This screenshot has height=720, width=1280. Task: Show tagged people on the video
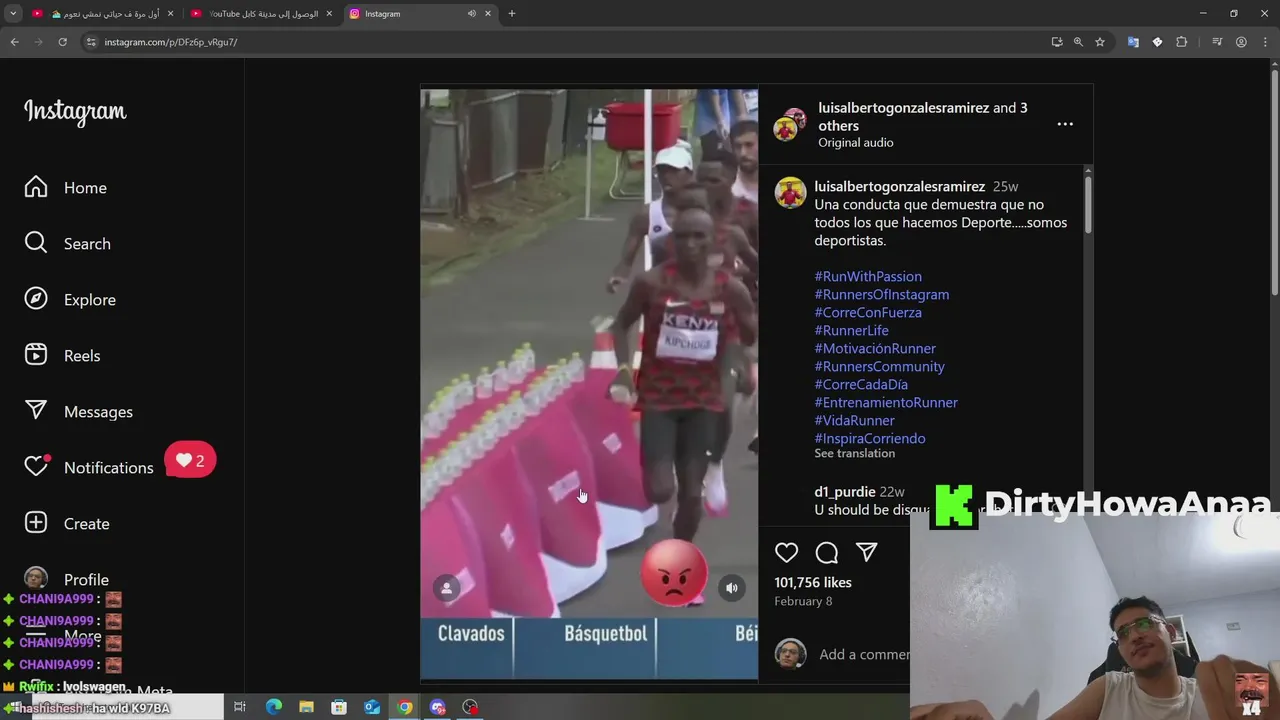[447, 588]
